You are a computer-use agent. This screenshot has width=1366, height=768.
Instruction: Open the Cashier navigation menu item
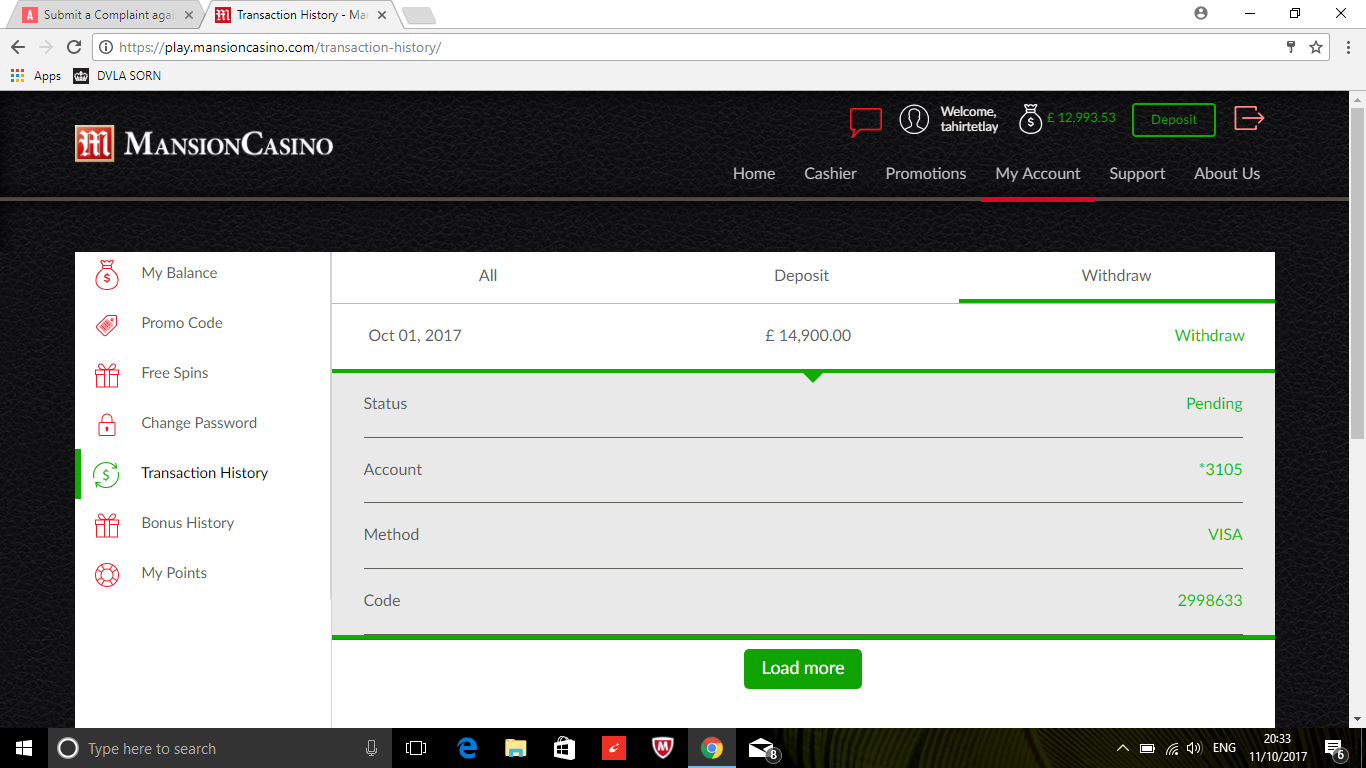point(830,174)
